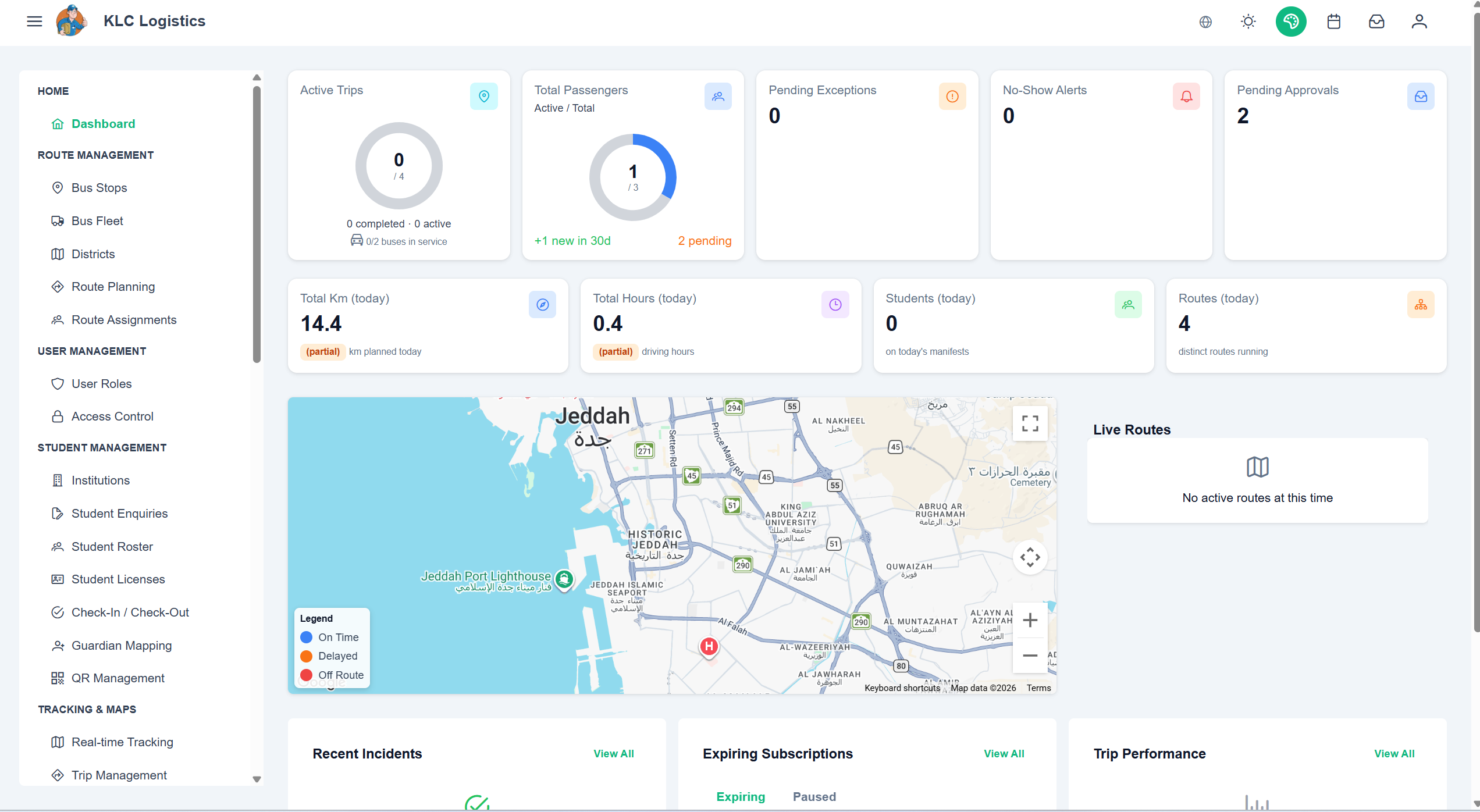The image size is (1480, 812).
Task: Click the map camera pan control
Action: point(1030,557)
